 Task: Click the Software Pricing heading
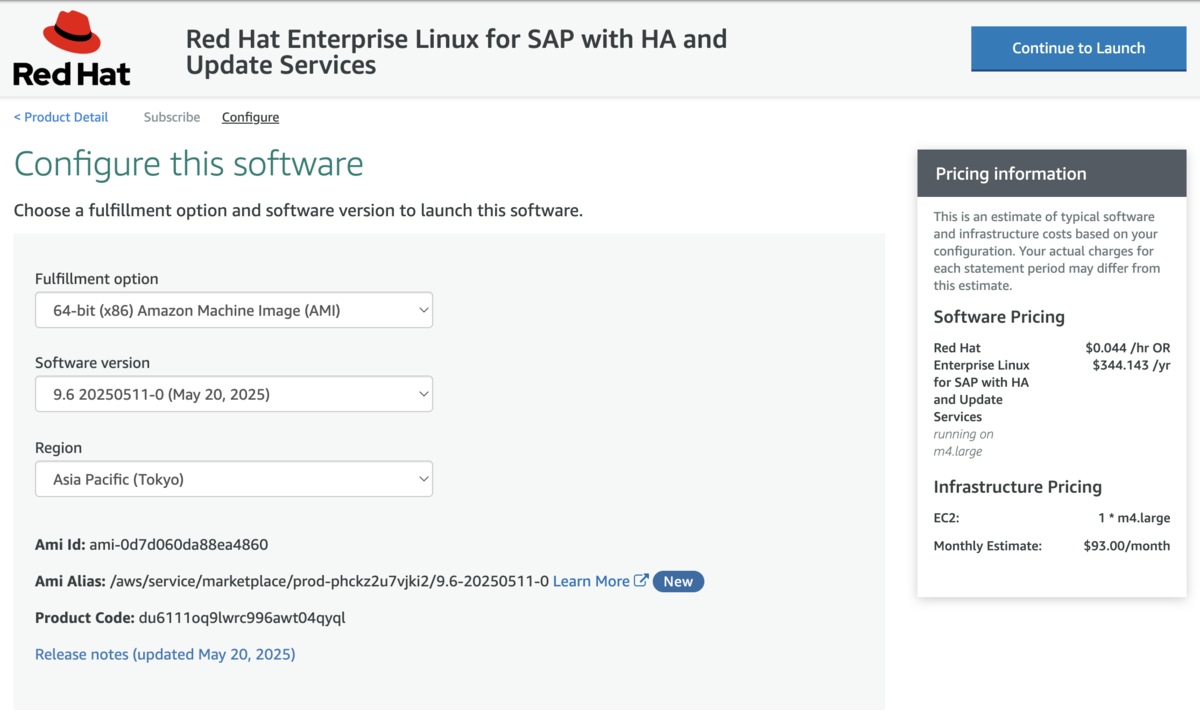(999, 317)
